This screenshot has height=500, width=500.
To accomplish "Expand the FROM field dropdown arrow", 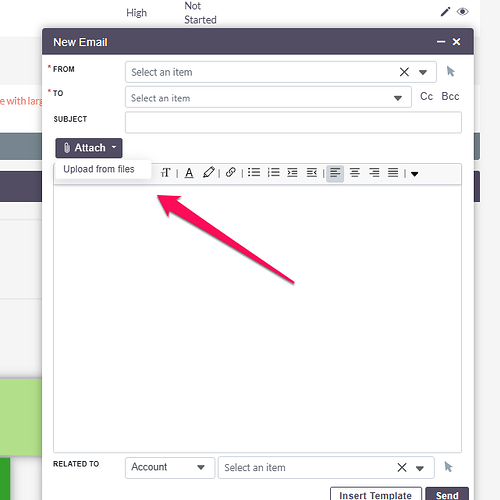I will [423, 72].
